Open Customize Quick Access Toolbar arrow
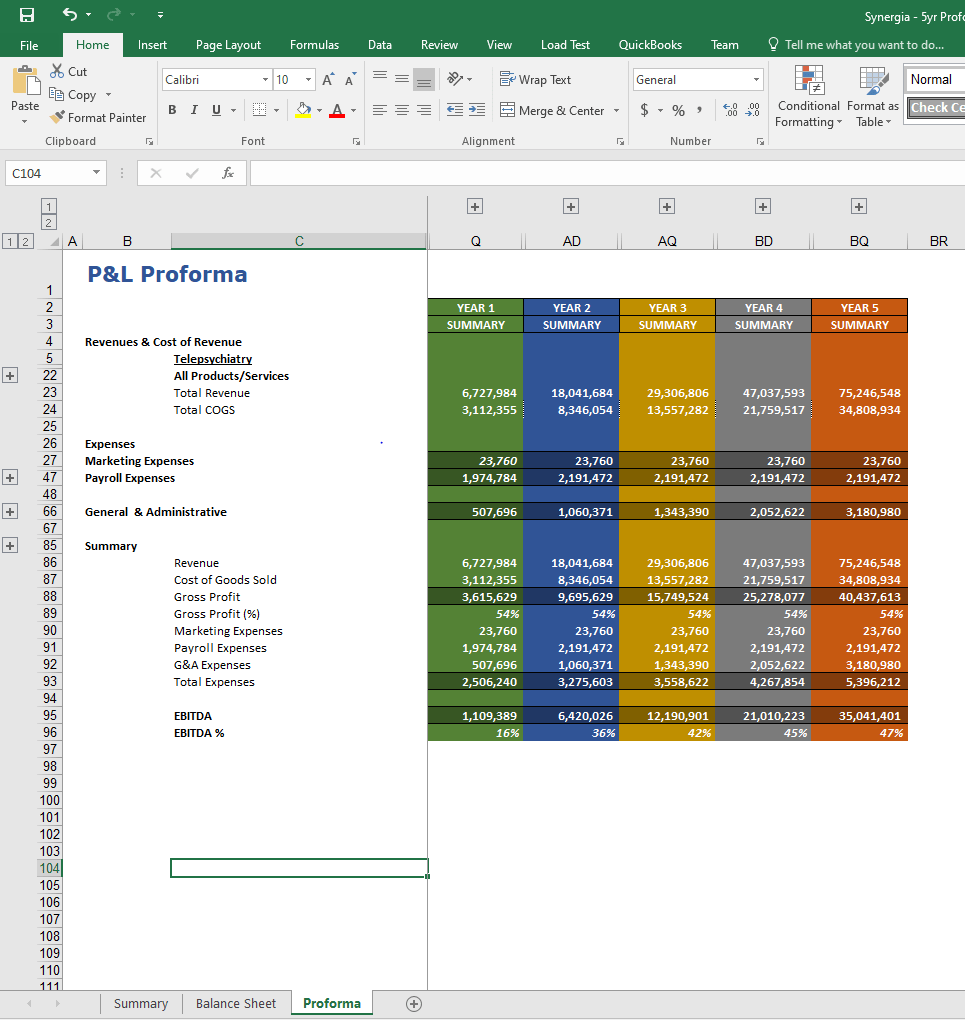 pyautogui.click(x=160, y=14)
